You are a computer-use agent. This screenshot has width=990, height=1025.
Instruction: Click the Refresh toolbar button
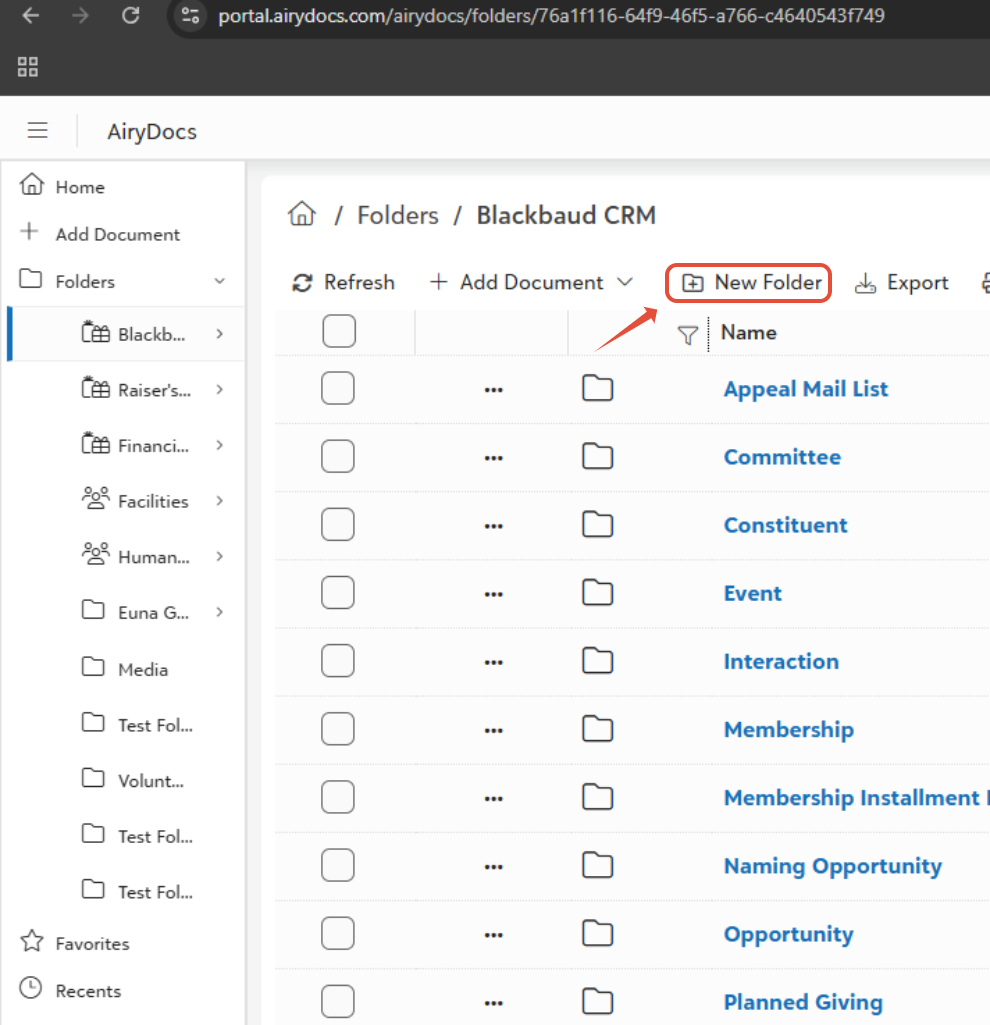[x=343, y=282]
